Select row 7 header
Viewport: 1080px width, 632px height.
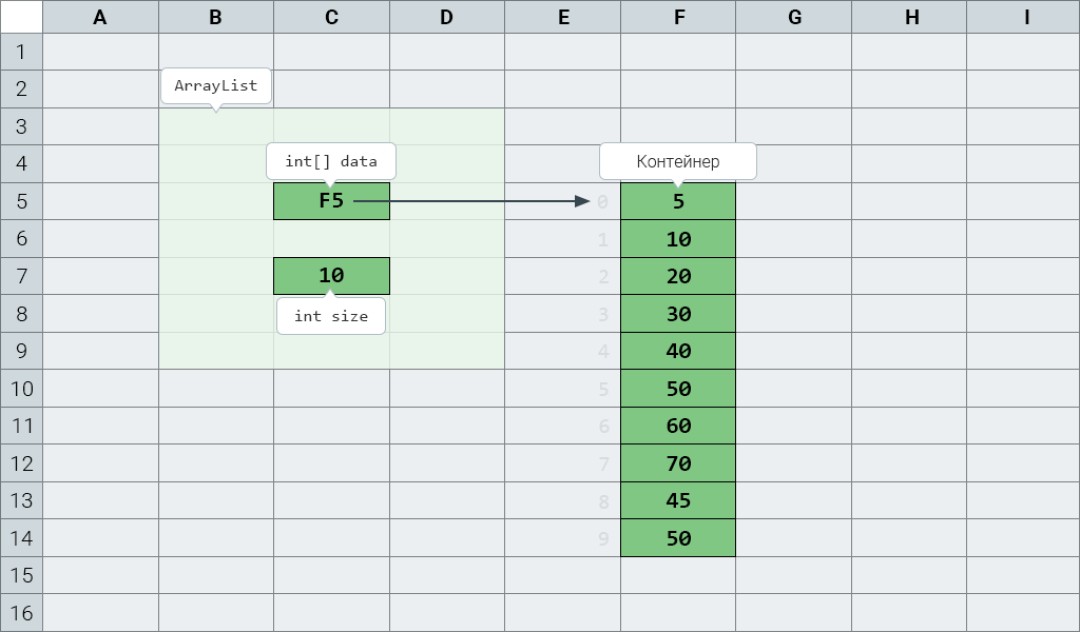(x=21, y=276)
